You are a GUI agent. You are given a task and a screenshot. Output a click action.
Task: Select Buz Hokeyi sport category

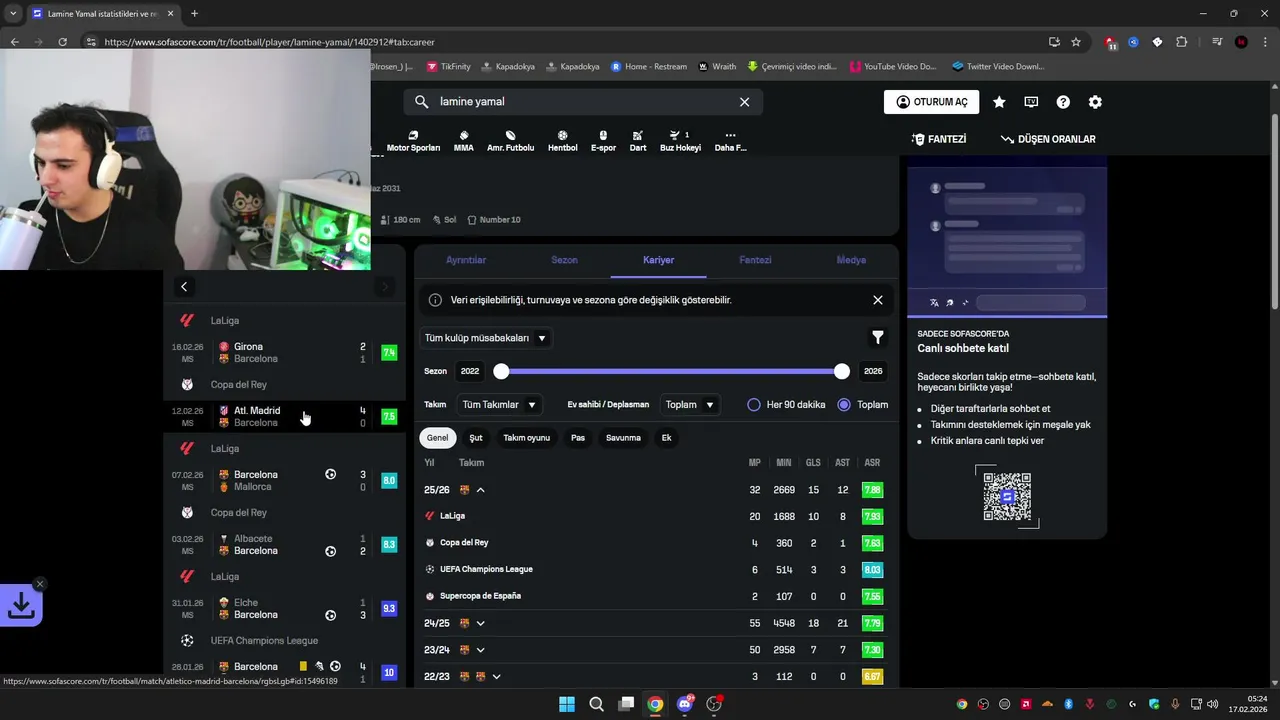[x=680, y=141]
